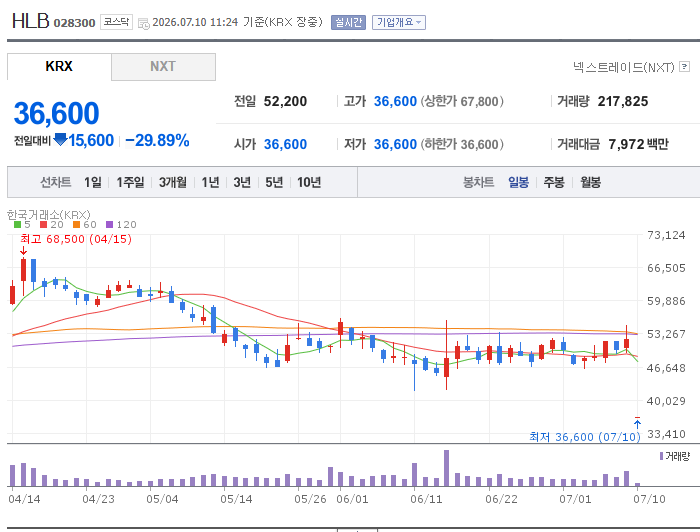Screen dimensions: 700x532
Task: Click the 전일 52,200 value
Action: (x=285, y=101)
